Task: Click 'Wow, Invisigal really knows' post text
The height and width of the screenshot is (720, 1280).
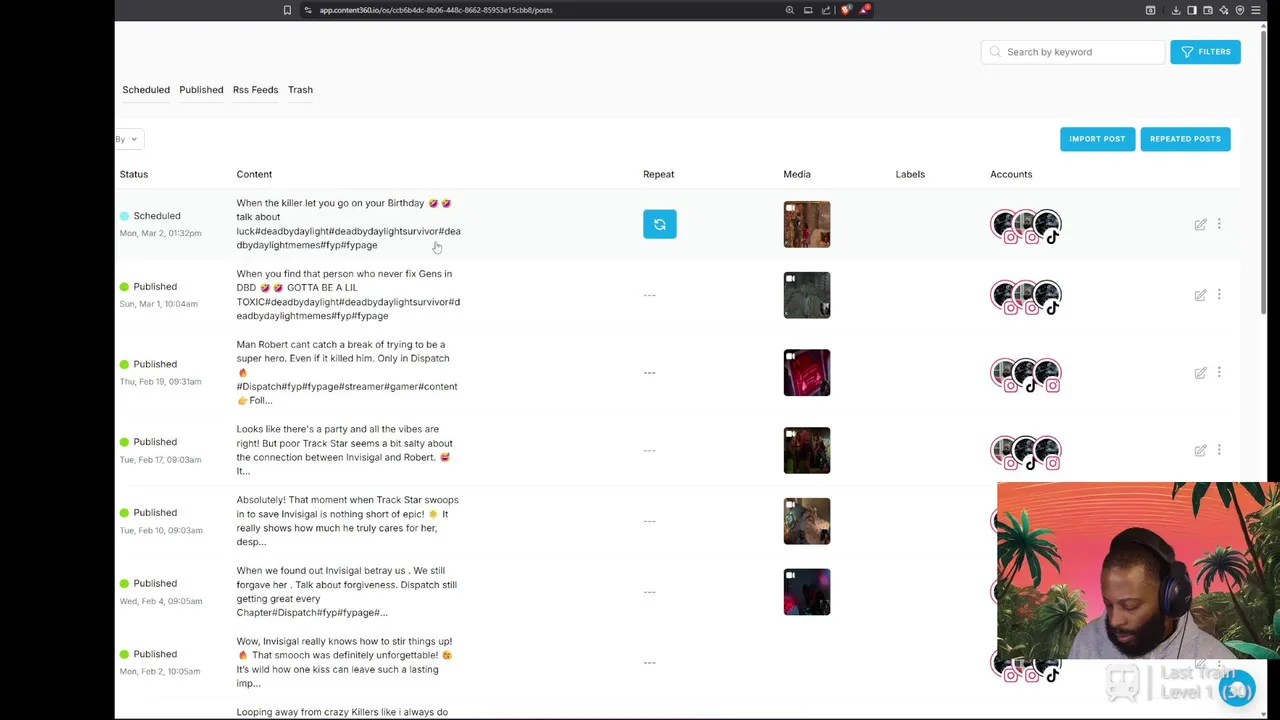Action: click(x=345, y=662)
